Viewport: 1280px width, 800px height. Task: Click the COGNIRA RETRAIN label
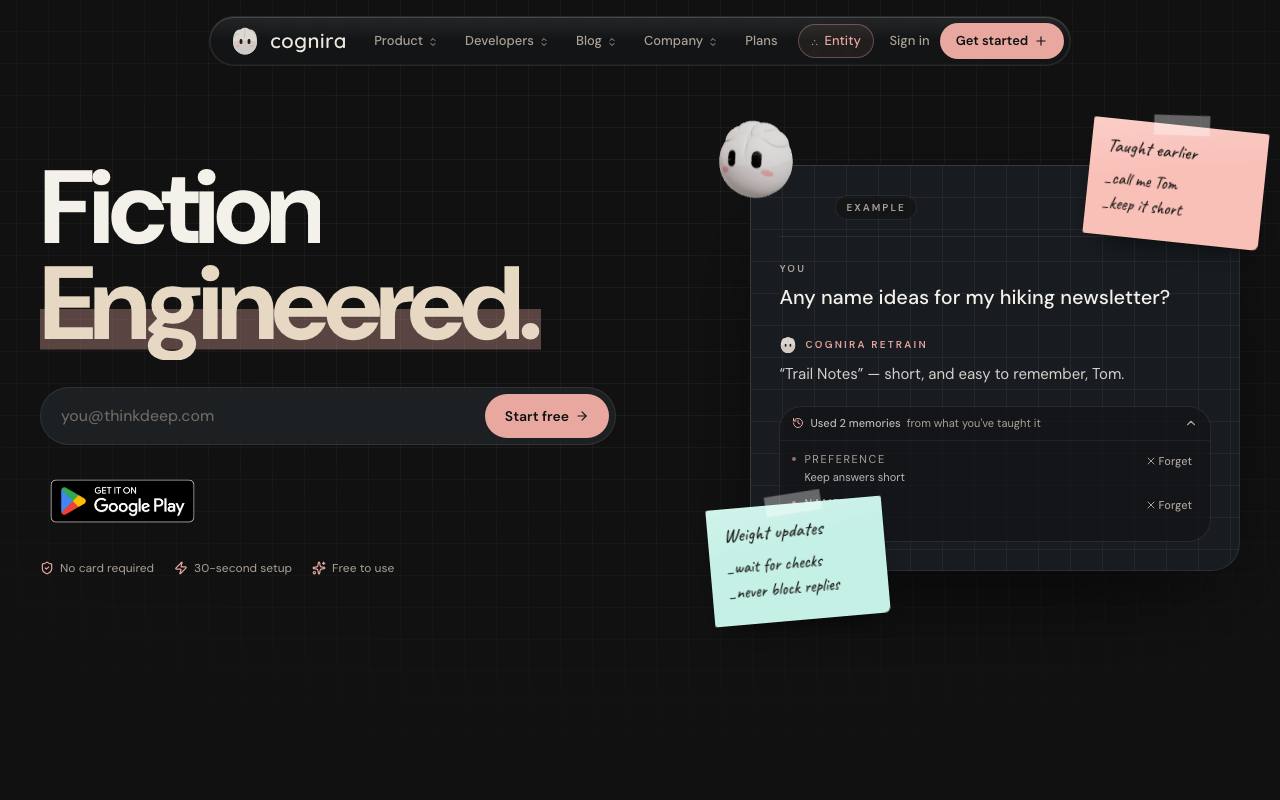pyautogui.click(x=866, y=345)
